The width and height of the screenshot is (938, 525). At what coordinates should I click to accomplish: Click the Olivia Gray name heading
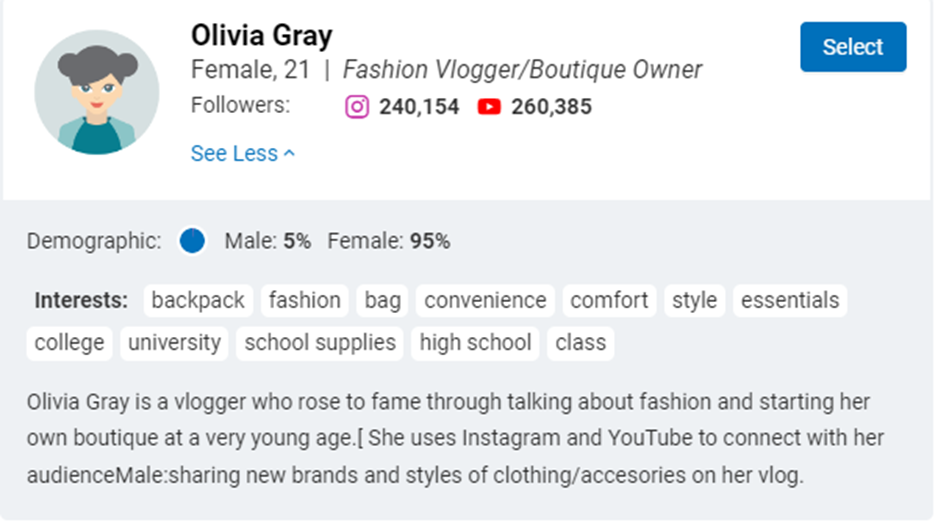(x=261, y=35)
